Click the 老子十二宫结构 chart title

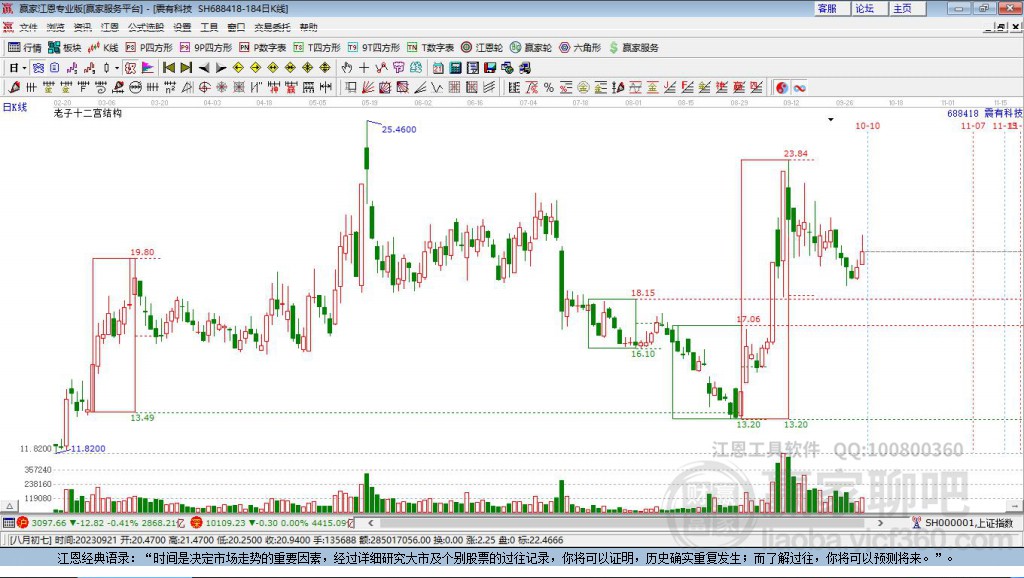tap(88, 113)
